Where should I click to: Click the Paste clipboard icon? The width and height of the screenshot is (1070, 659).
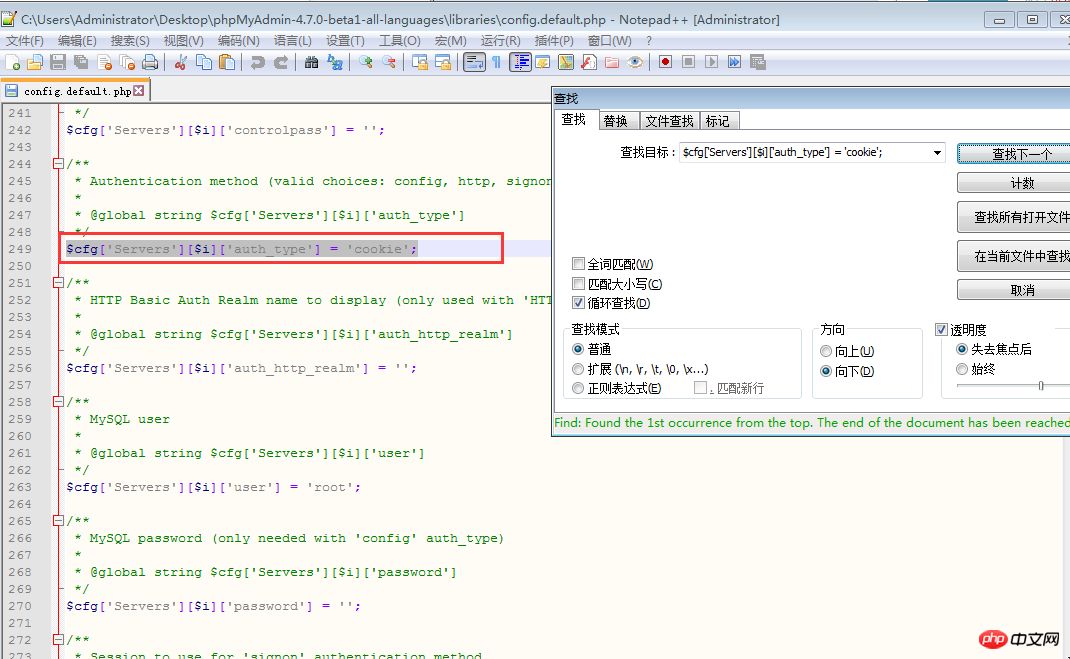click(x=227, y=63)
